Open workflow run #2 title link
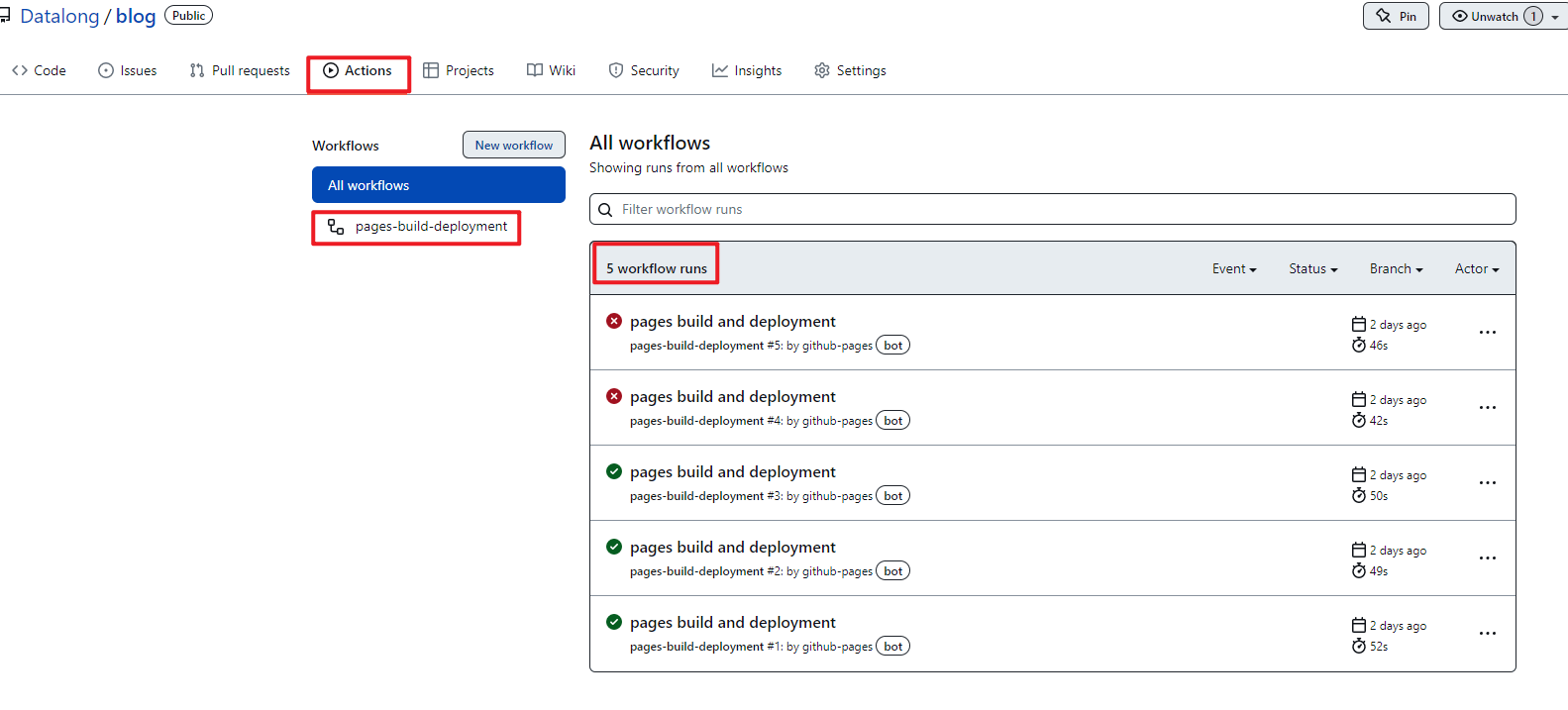 coord(733,548)
